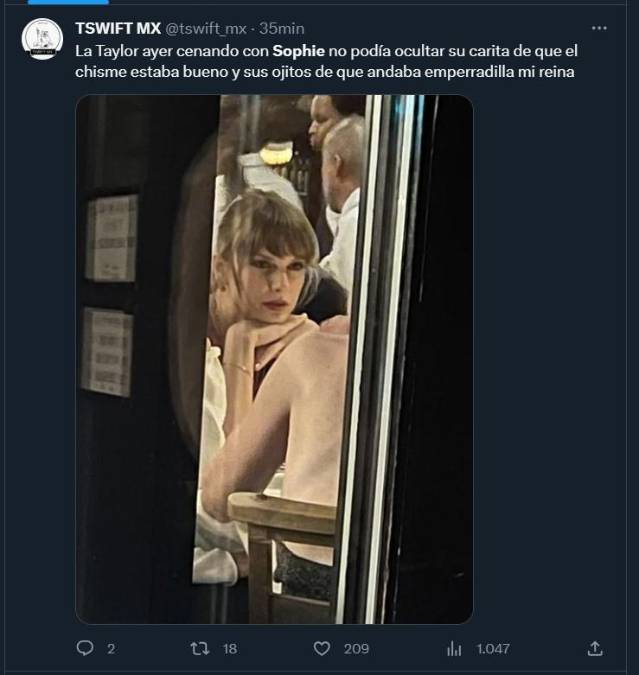639x675 pixels.
Task: Click the like count showing 209
Action: click(356, 648)
